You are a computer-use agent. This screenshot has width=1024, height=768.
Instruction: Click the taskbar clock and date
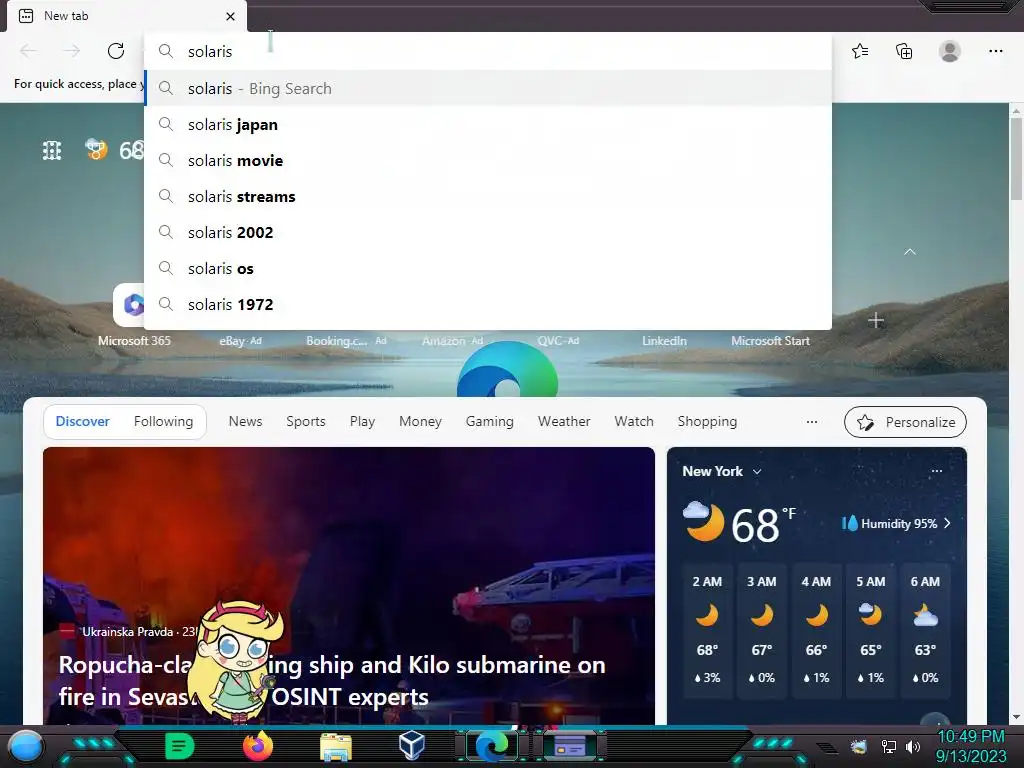pyautogui.click(x=971, y=746)
